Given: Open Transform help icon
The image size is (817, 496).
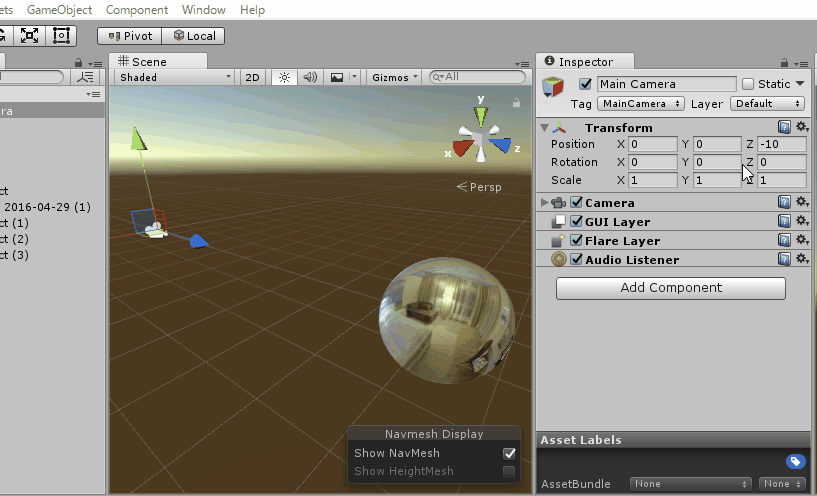Looking at the screenshot, I should 784,127.
